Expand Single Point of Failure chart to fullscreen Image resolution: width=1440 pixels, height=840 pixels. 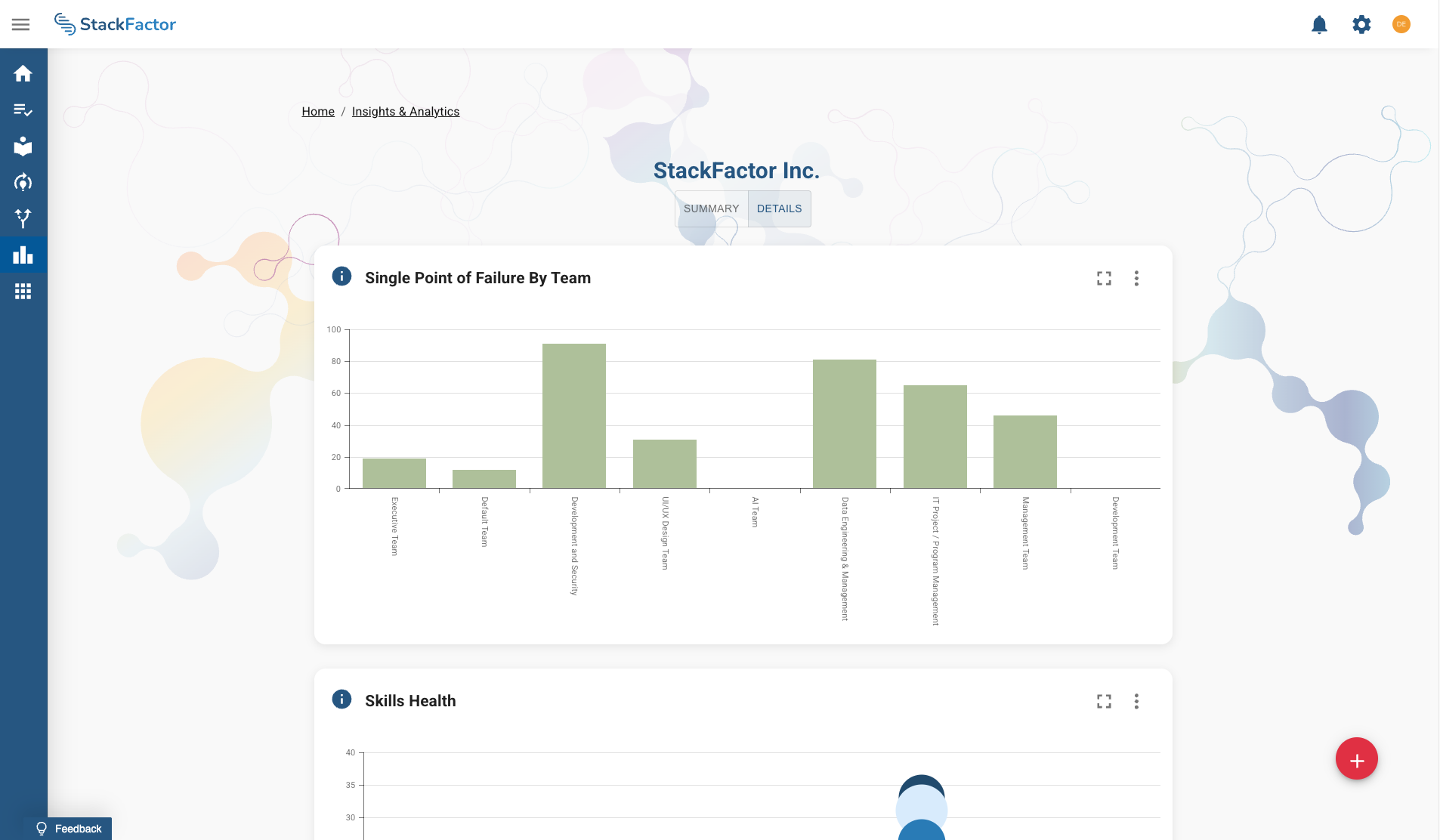click(1104, 279)
